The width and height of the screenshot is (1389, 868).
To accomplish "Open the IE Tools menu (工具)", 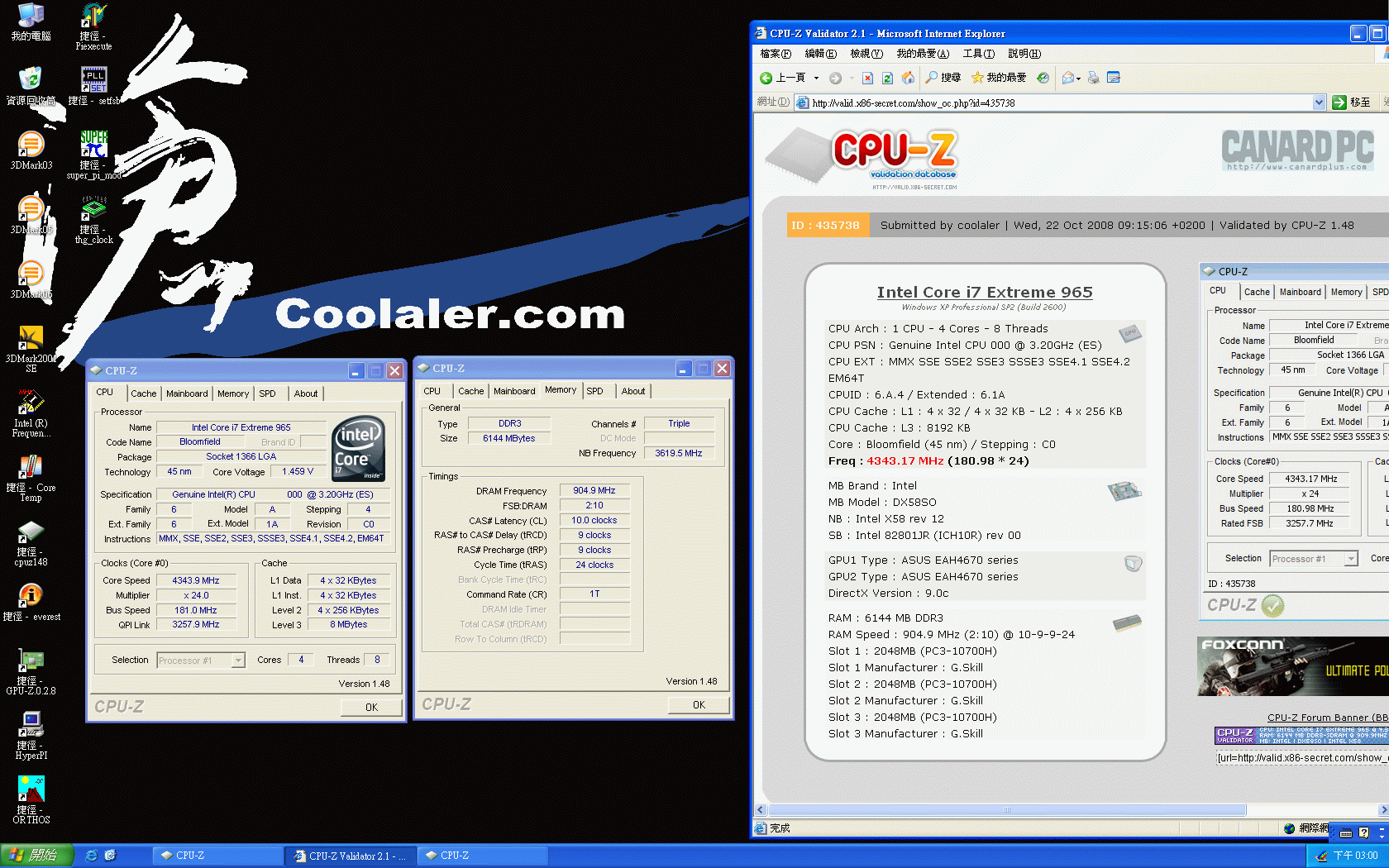I will tap(978, 54).
